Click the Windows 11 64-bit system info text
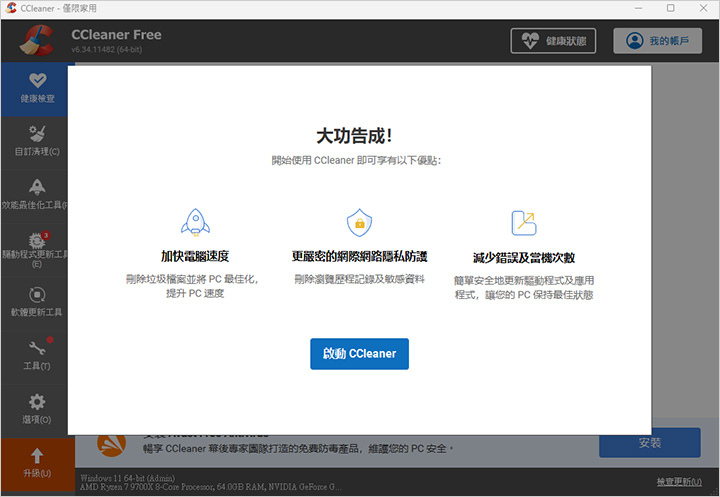 128,478
